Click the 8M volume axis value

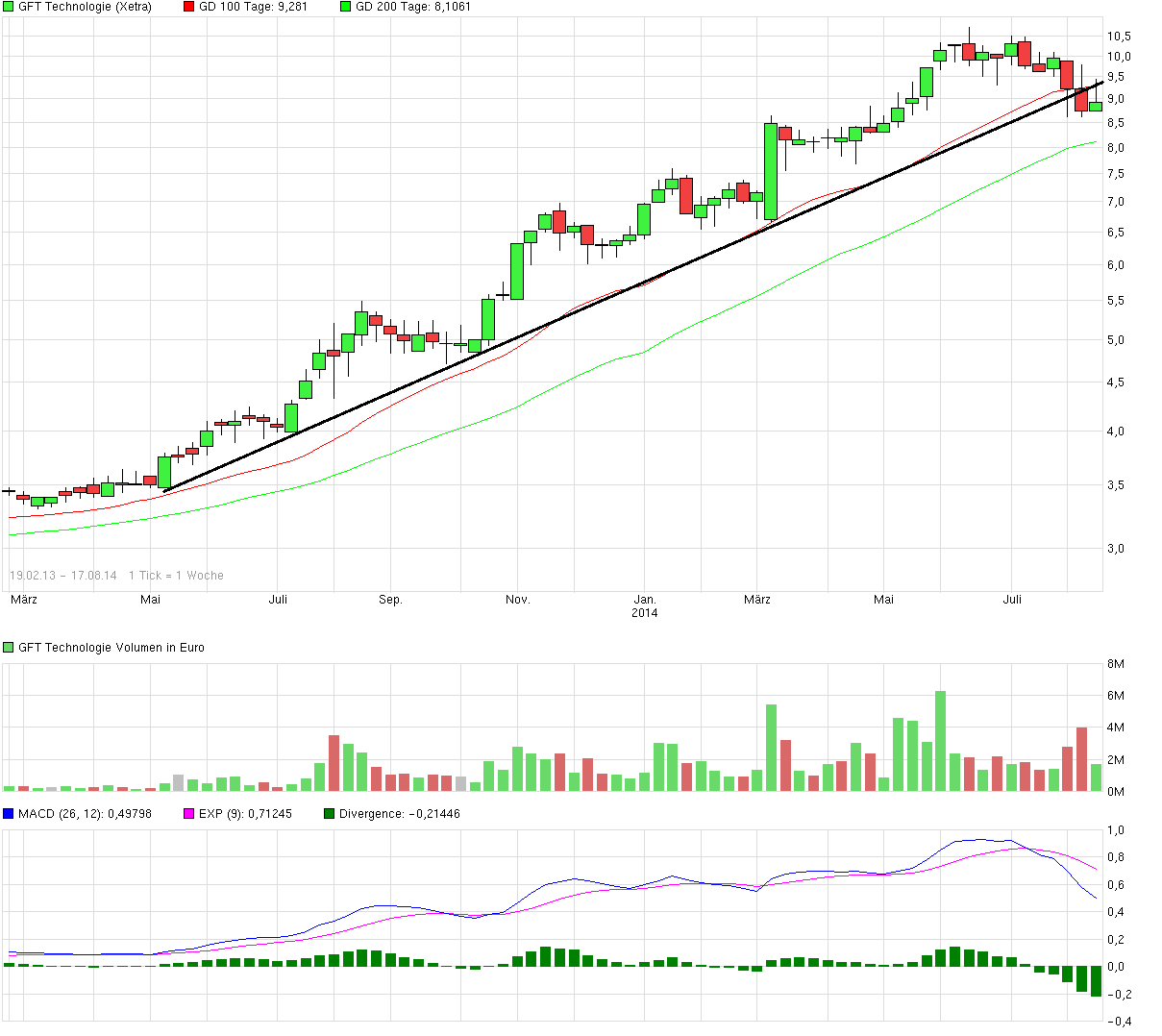(1115, 663)
